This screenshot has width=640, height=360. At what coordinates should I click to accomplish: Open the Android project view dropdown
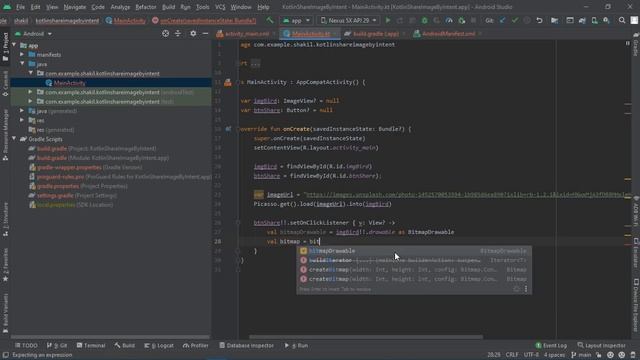(34, 33)
